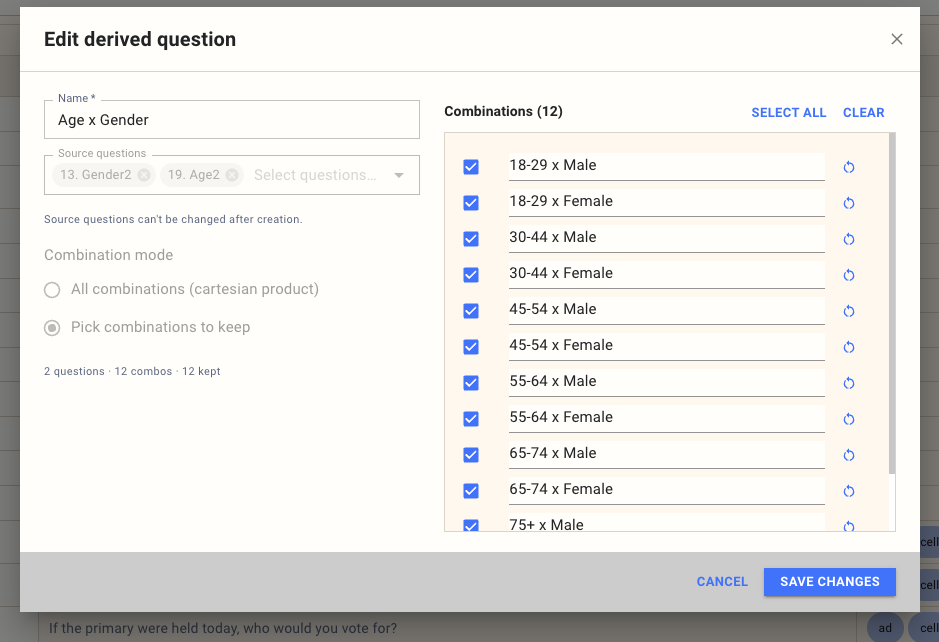
Task: Reset the 45-54 x Female label
Action: pyautogui.click(x=849, y=347)
